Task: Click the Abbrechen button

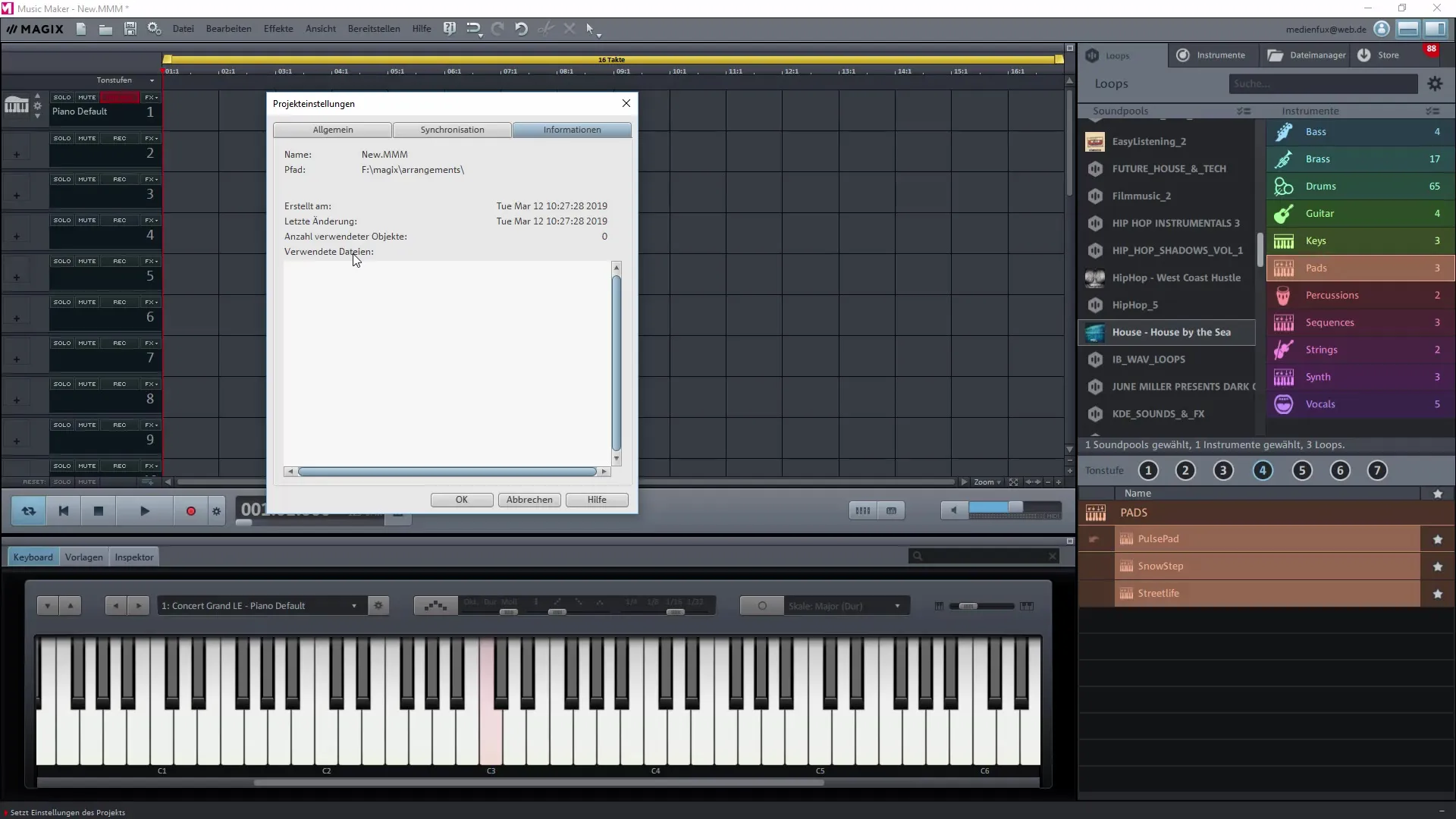Action: point(529,500)
